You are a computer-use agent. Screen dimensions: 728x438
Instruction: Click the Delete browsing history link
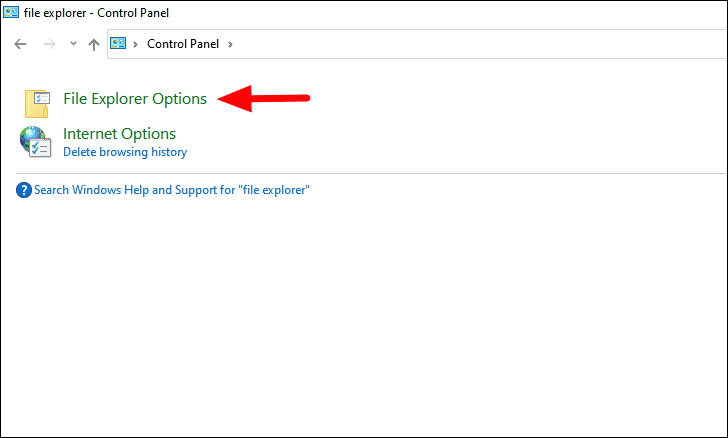125,152
